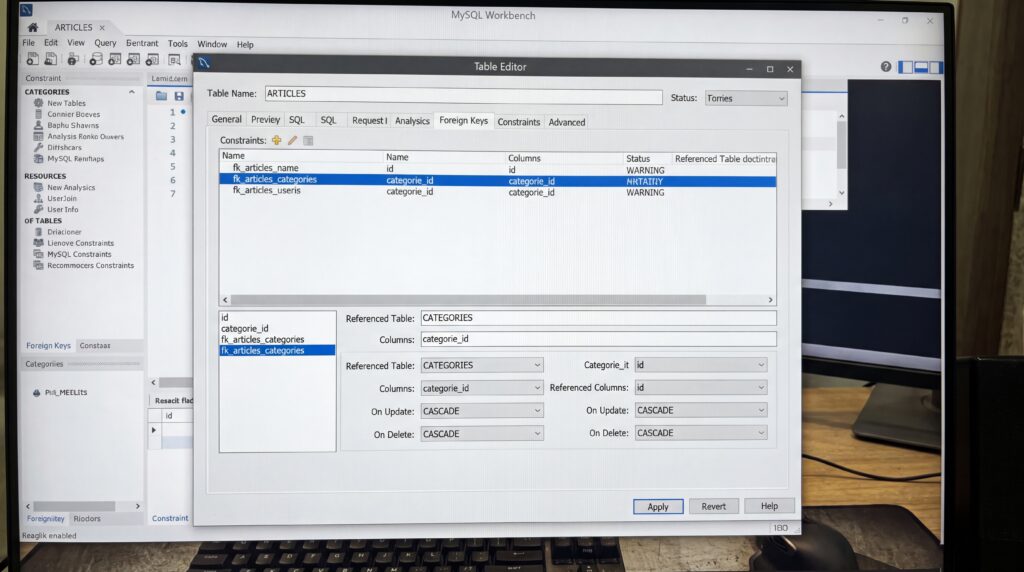Viewport: 1024px width, 572px height.
Task: Toggle the left sidebar panel layout icon
Action: [905, 67]
